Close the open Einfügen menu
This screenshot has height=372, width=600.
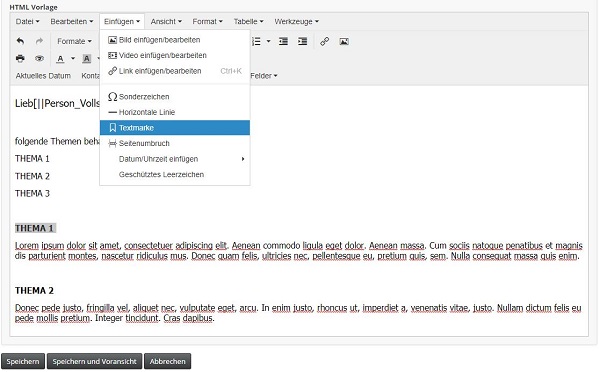pos(122,21)
